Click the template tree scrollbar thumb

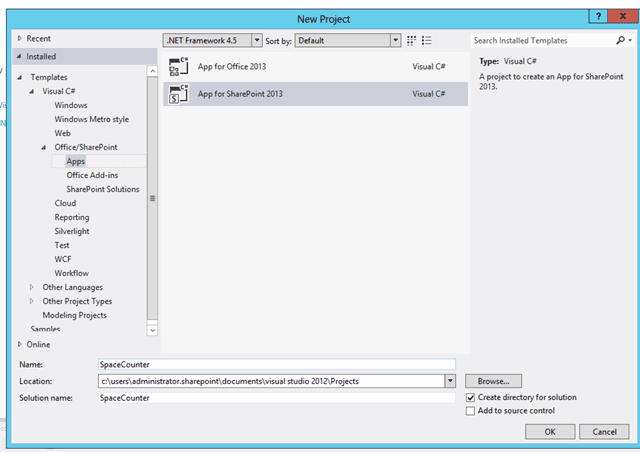coord(152,198)
